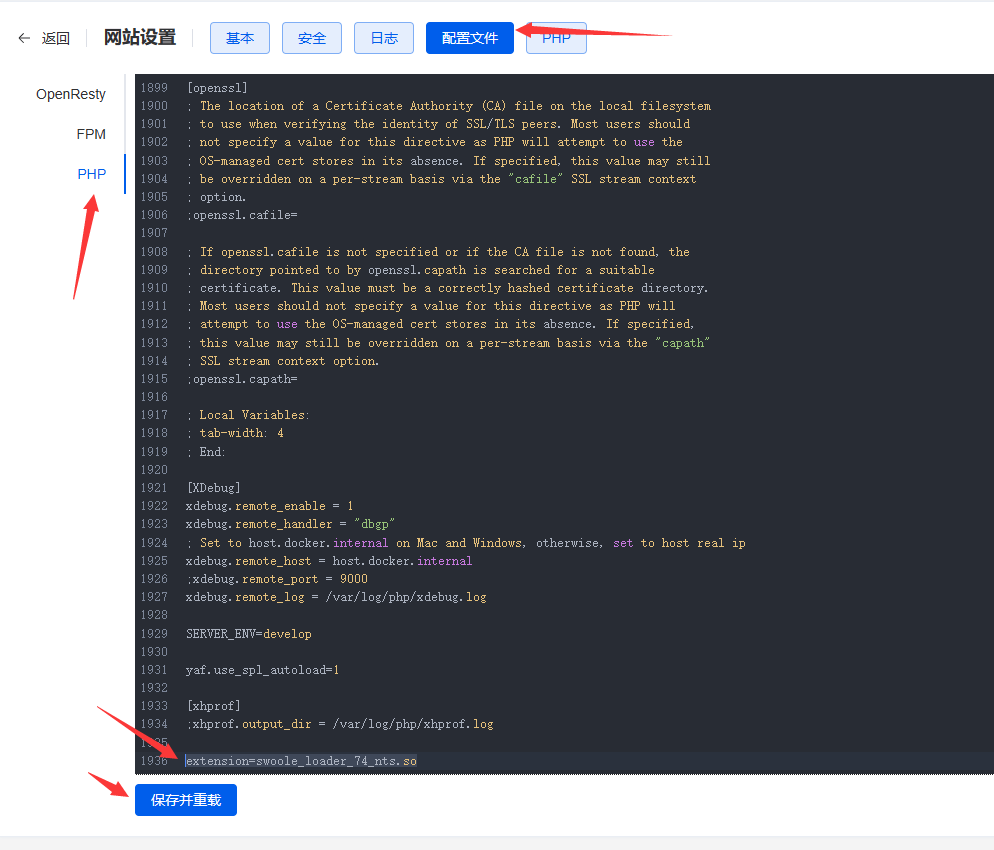The width and height of the screenshot is (994, 850).
Task: Click the '; Local Variables:' line
Action: (x=248, y=415)
